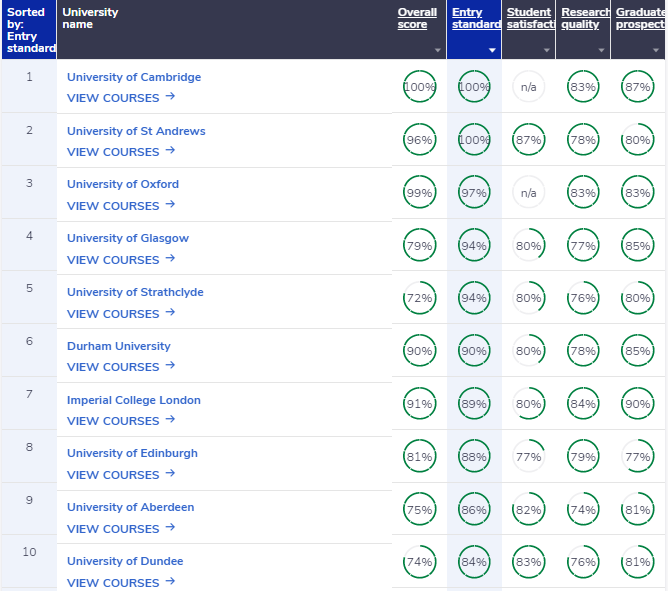Open University of Aberdeen link

point(130,507)
